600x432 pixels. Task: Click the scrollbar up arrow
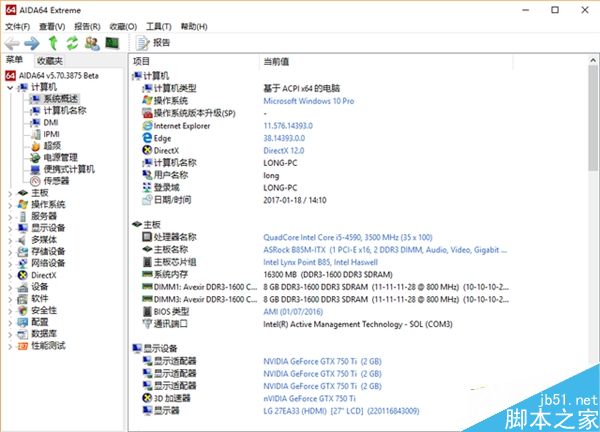(593, 60)
